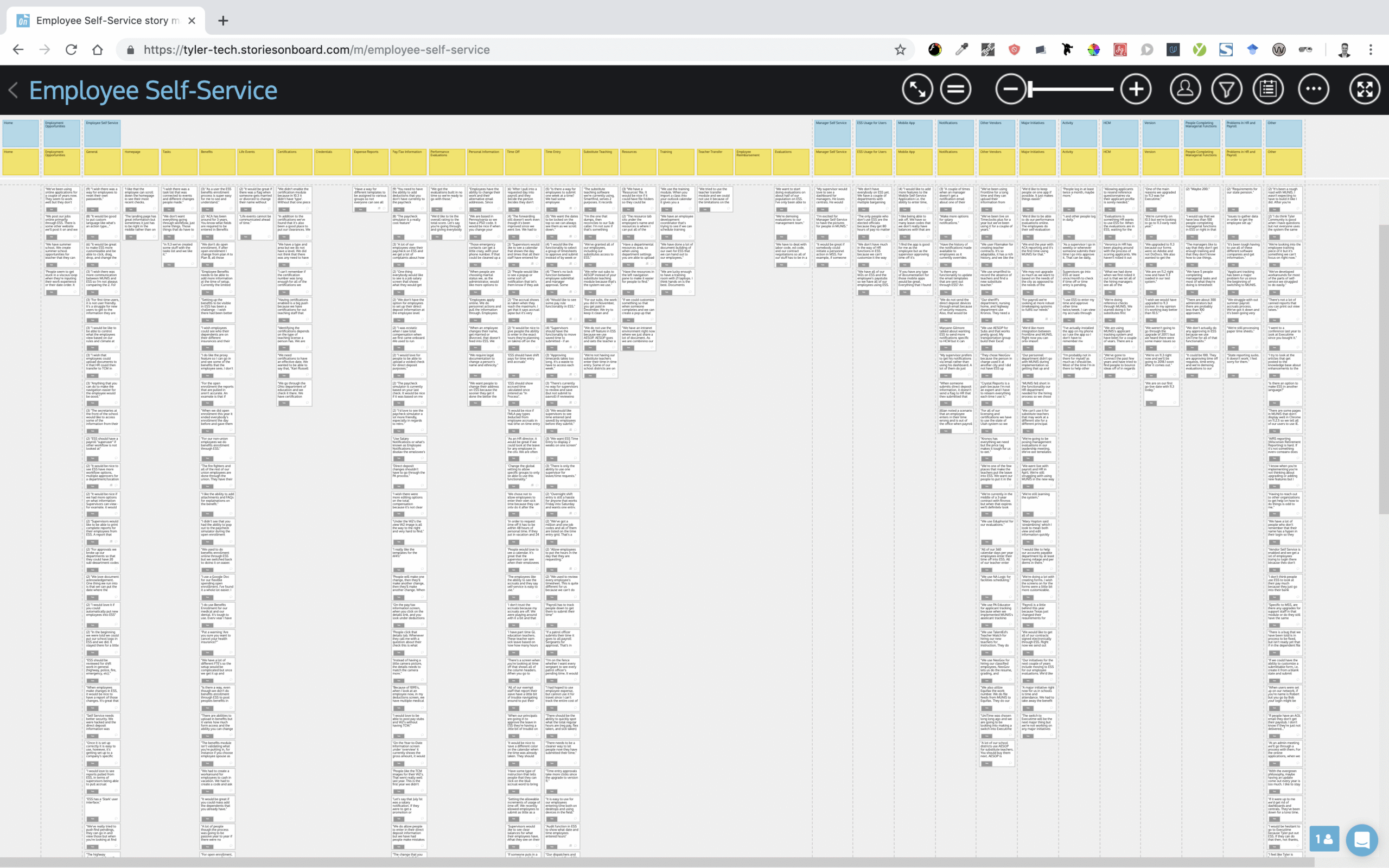Select the blue Mobile App card

click(x=914, y=133)
